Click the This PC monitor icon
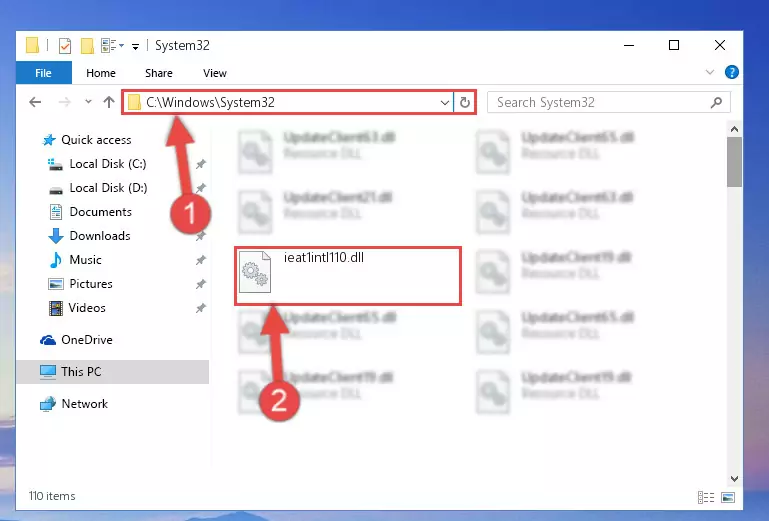Image resolution: width=769 pixels, height=521 pixels. (48, 372)
